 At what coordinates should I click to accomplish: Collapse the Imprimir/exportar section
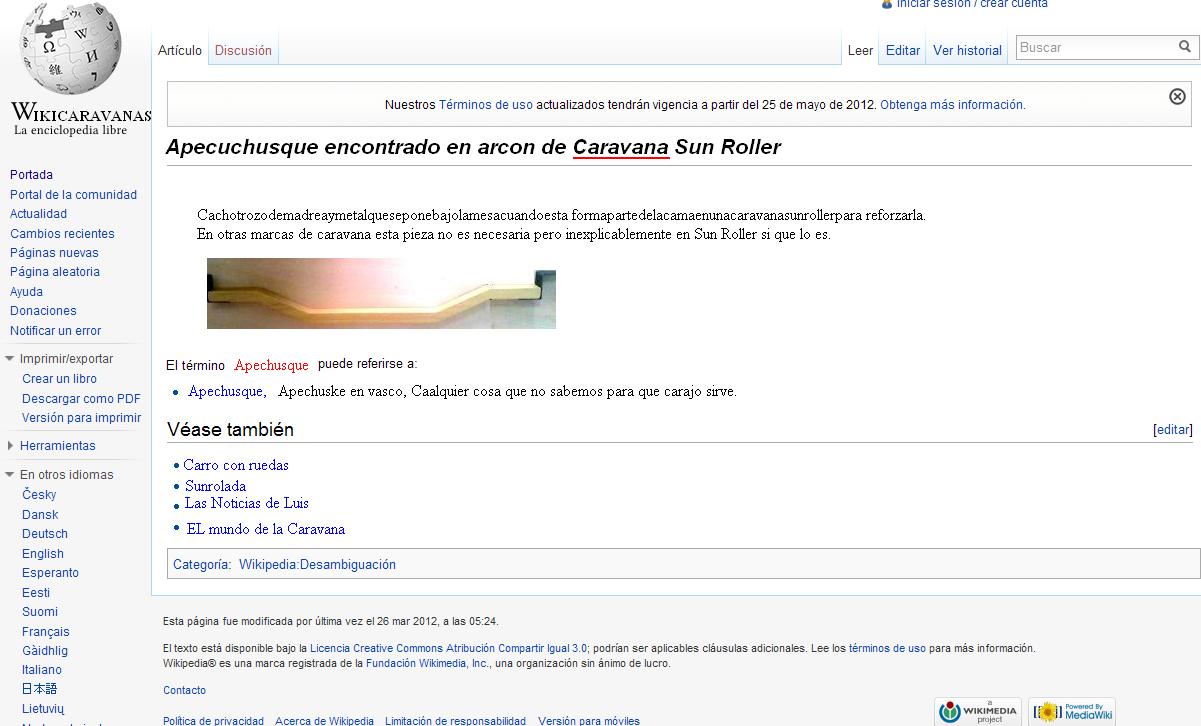point(10,359)
